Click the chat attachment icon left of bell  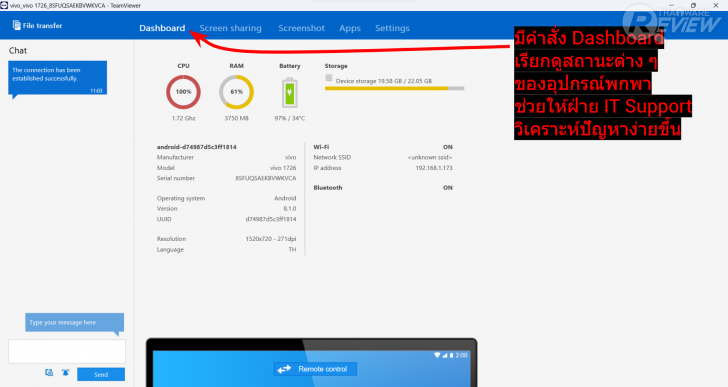[49, 373]
